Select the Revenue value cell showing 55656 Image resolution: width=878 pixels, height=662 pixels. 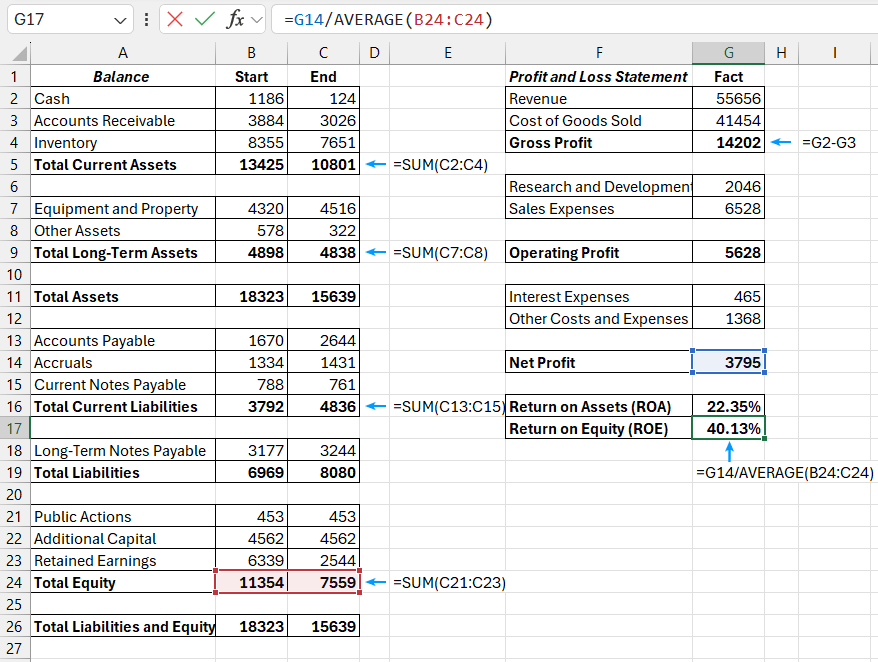(728, 98)
